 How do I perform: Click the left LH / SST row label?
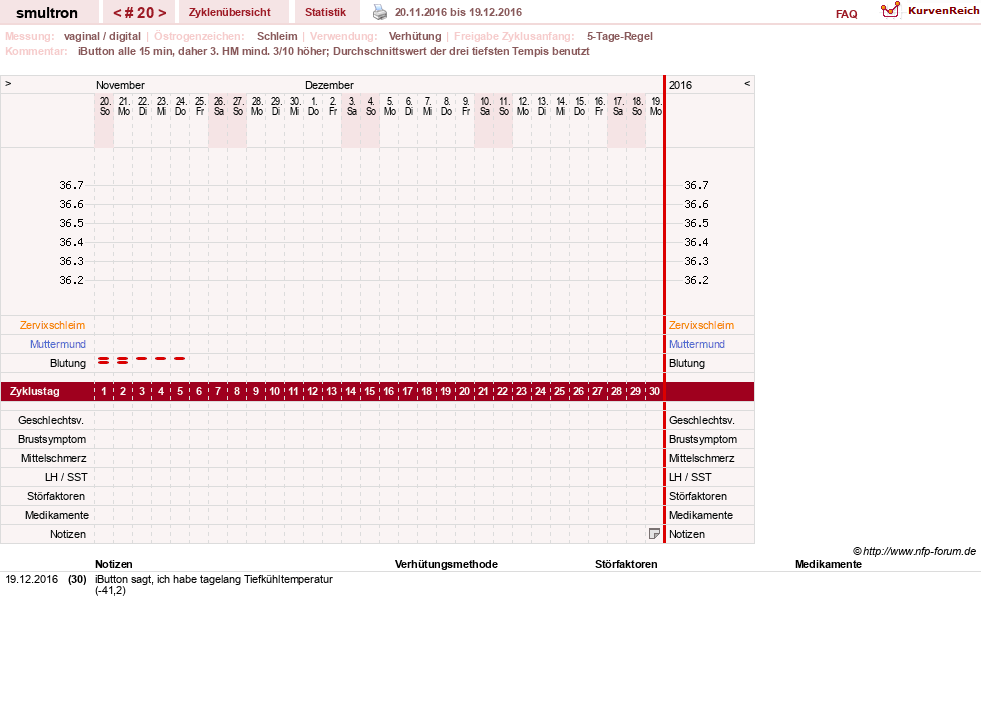click(x=66, y=477)
